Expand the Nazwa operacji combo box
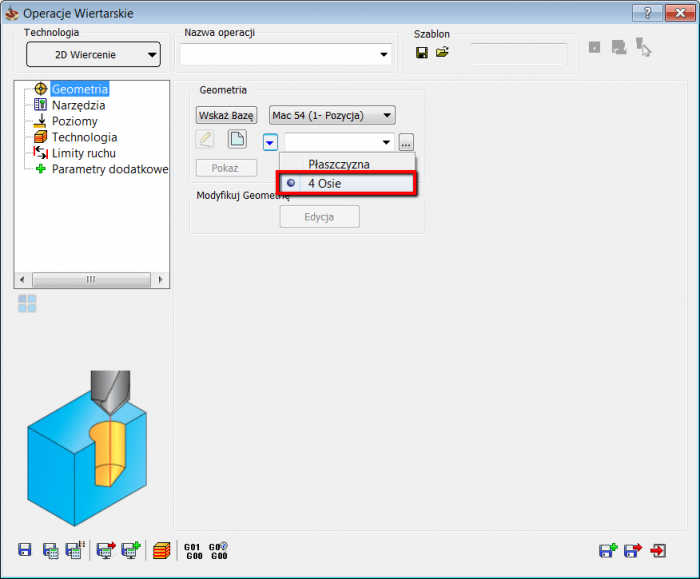This screenshot has width=700, height=579. 383,54
